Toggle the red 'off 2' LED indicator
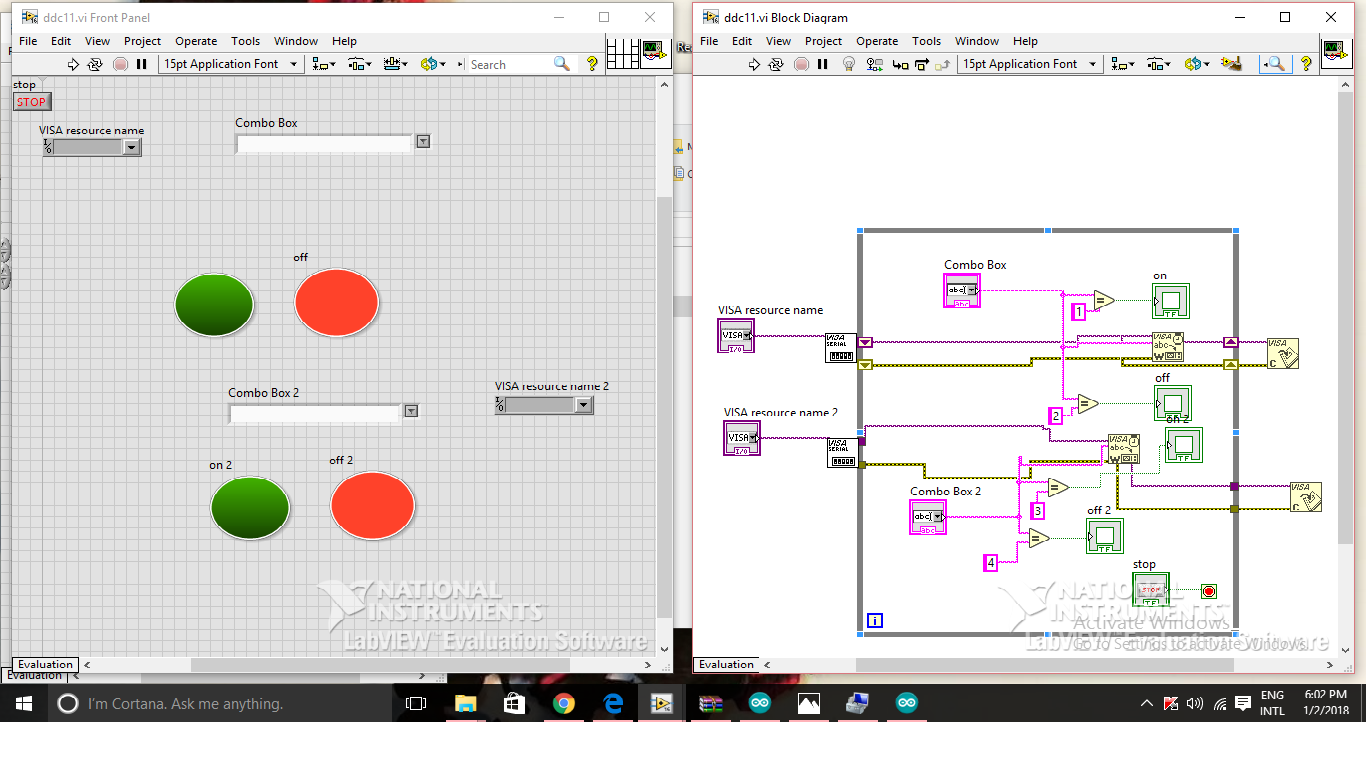The height and width of the screenshot is (768, 1366). (x=372, y=505)
